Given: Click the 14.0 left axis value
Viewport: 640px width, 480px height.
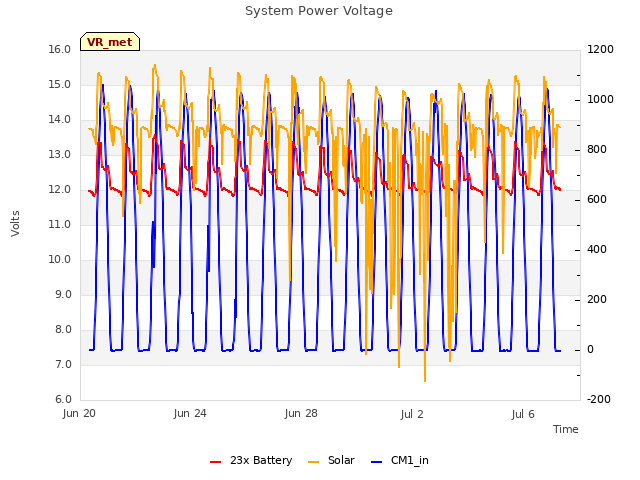Looking at the screenshot, I should (60, 120).
